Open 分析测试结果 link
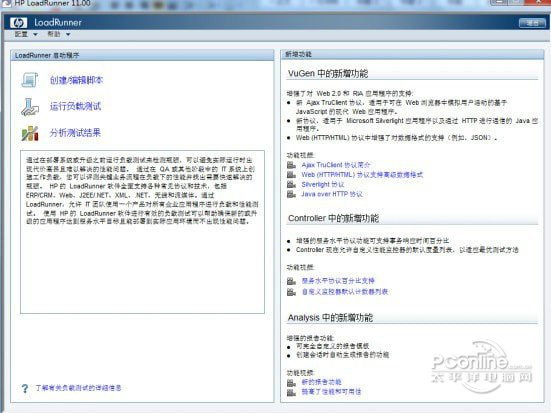 point(75,133)
